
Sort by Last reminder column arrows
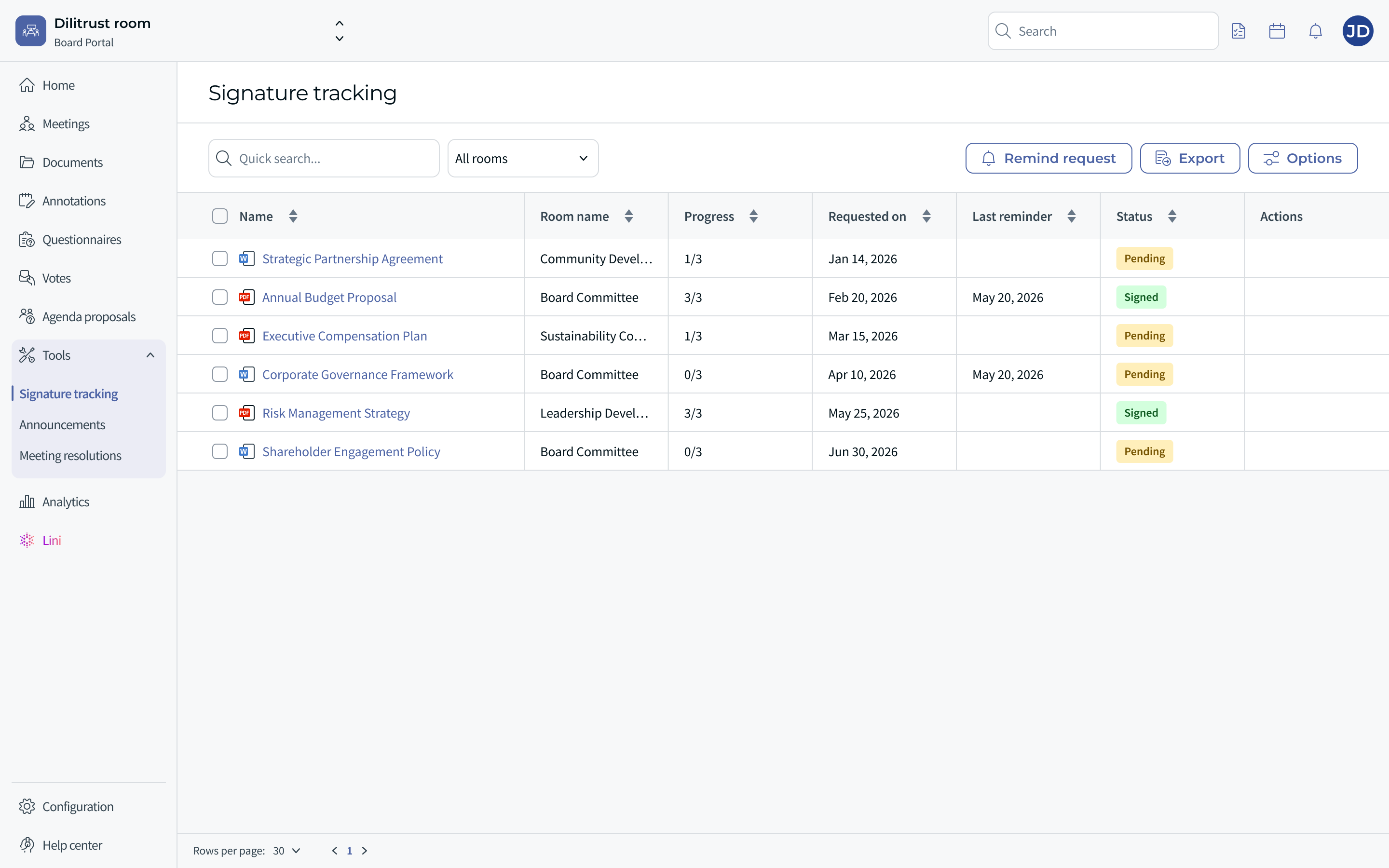coord(1072,217)
